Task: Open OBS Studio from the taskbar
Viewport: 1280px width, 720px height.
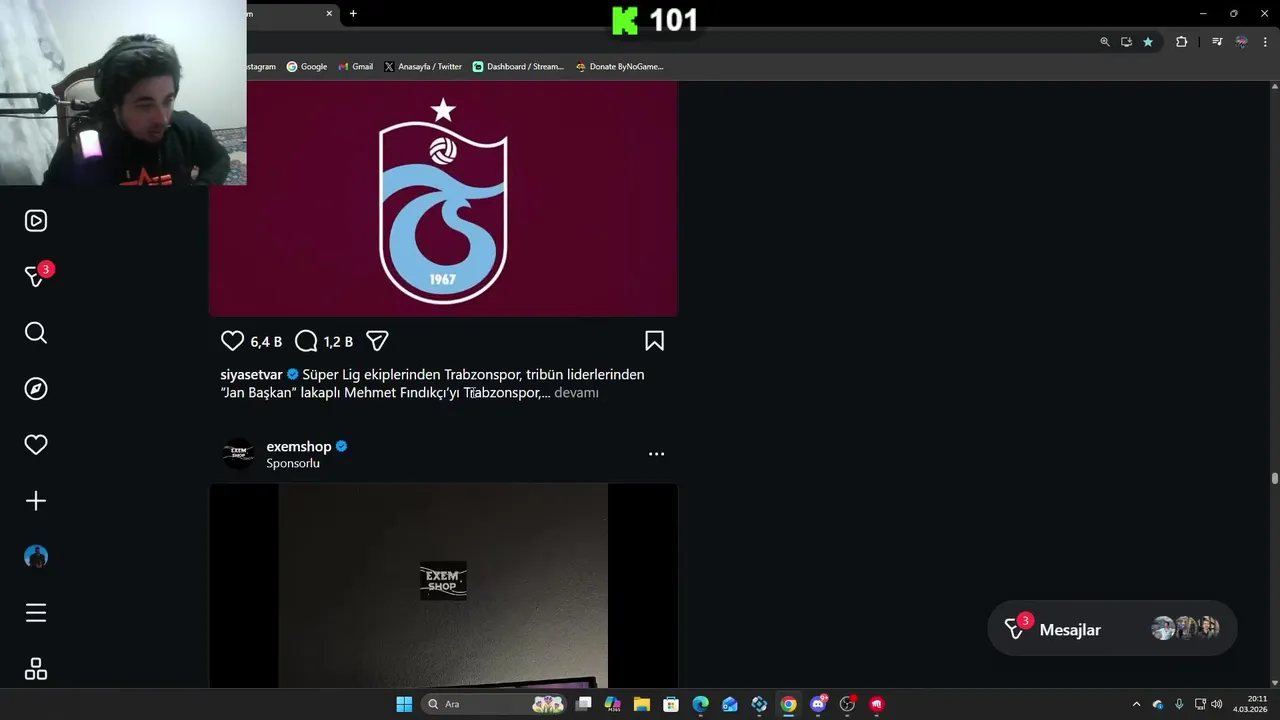Action: (847, 704)
